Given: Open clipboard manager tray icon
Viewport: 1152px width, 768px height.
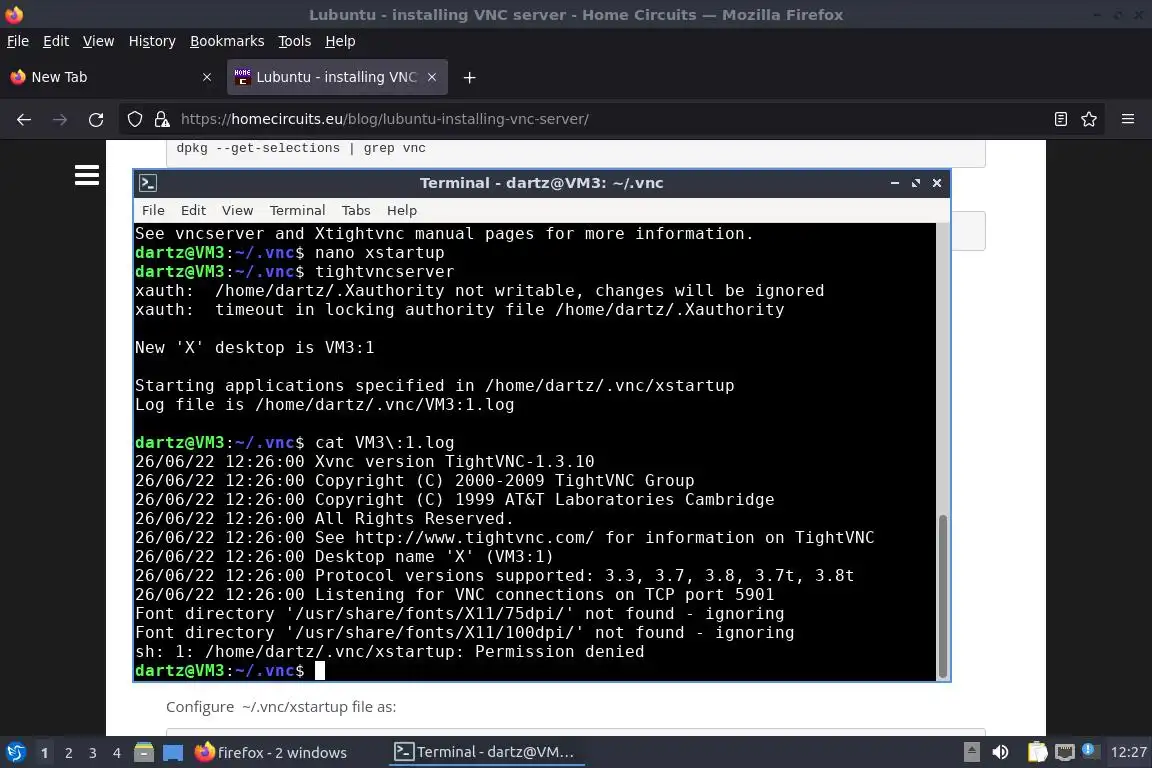Looking at the screenshot, I should tap(1037, 752).
